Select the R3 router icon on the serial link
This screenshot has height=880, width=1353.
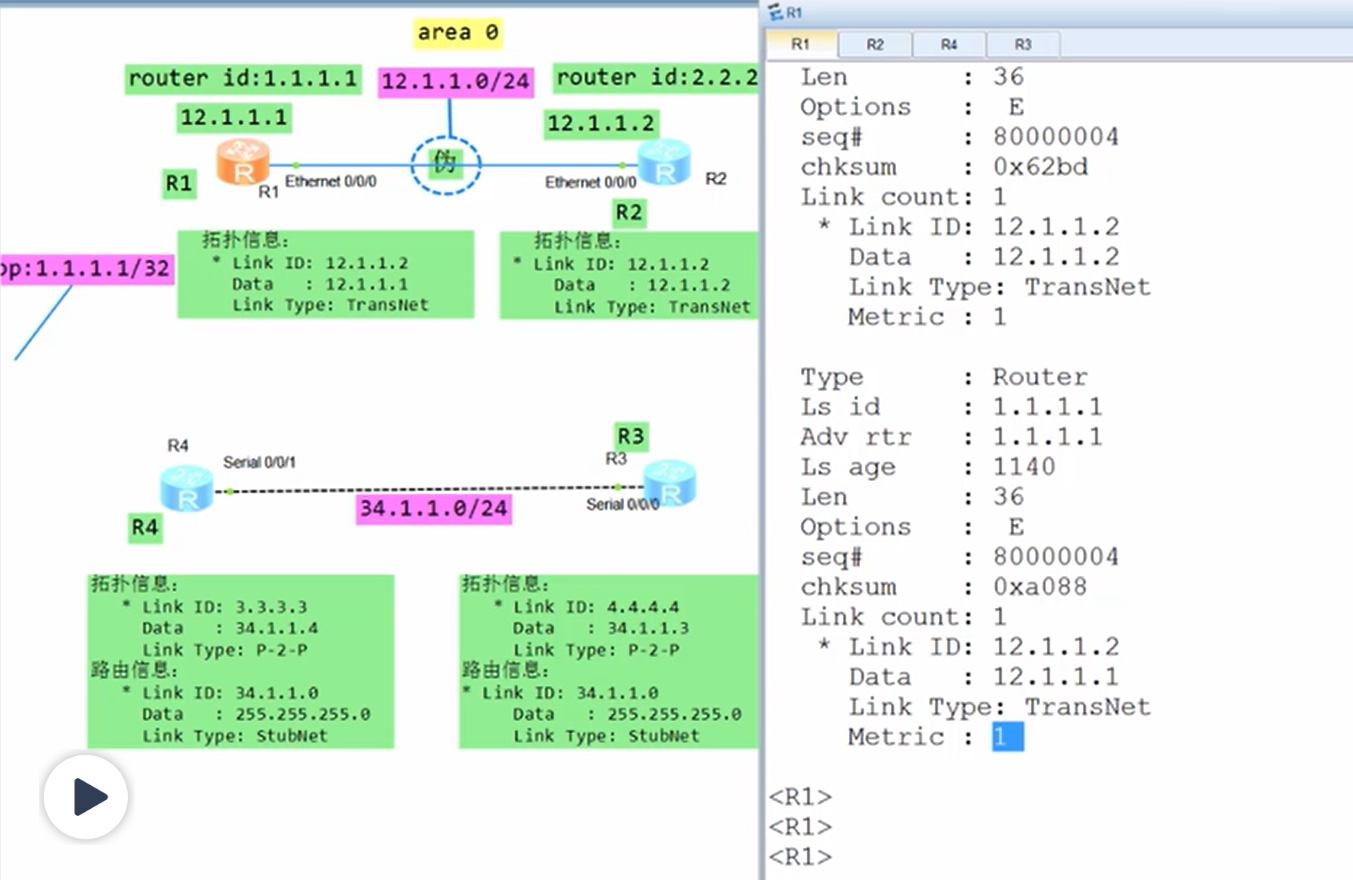pos(669,484)
